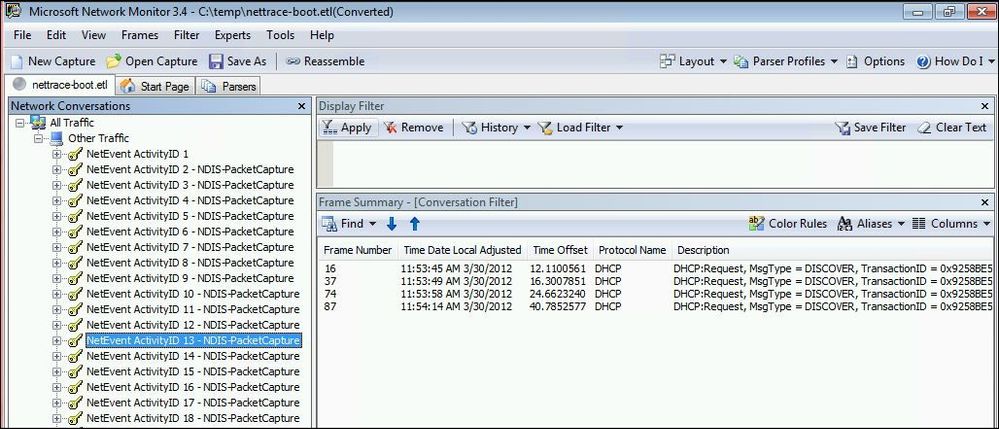Click Save Filter

pos(871,127)
